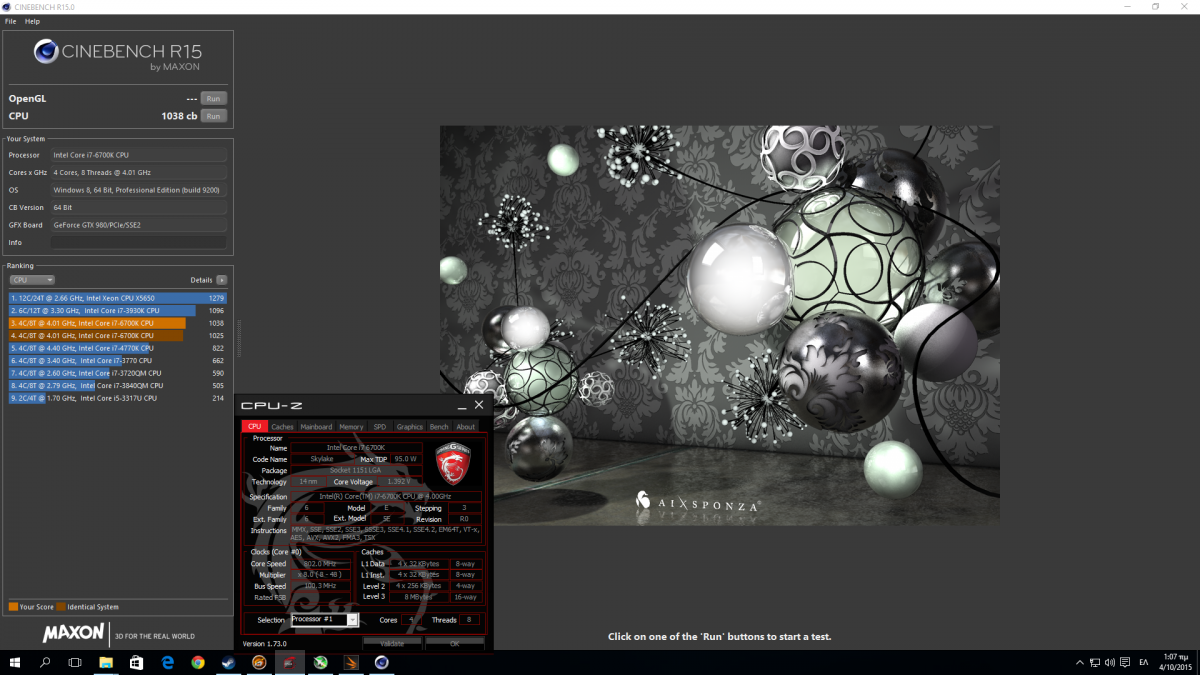Open Microsoft Edge from the taskbar
The image size is (1200, 675).
(168, 662)
